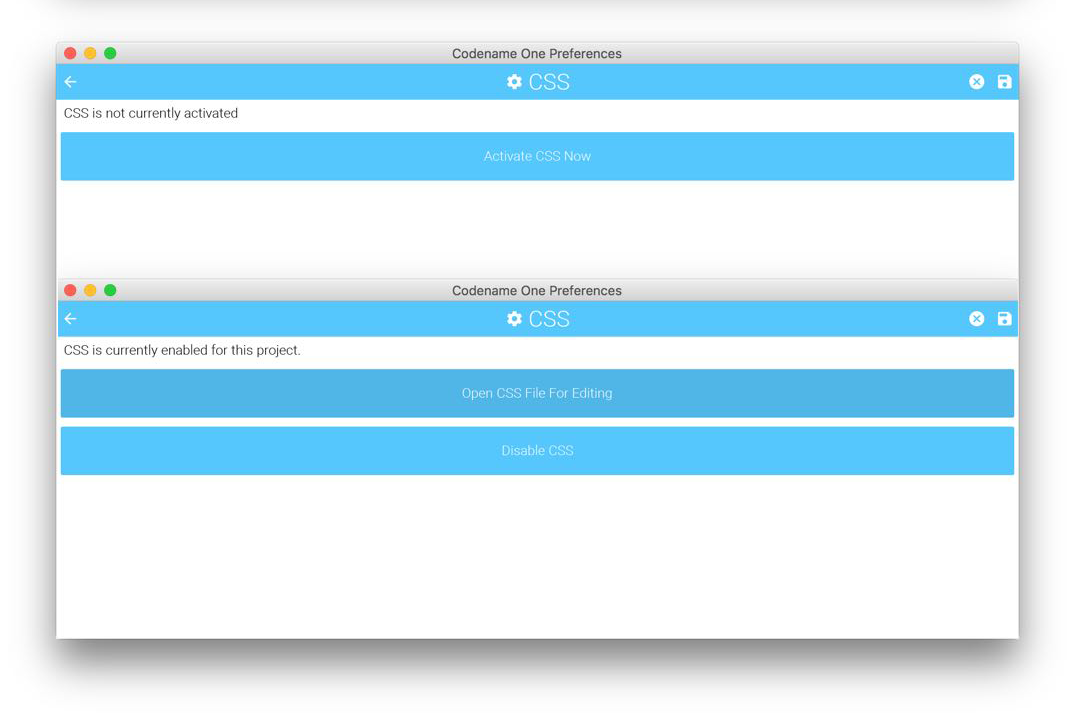Image resolution: width=1075 pixels, height=719 pixels.
Task: Click the cancel (X) icon in bottom window
Action: (977, 318)
